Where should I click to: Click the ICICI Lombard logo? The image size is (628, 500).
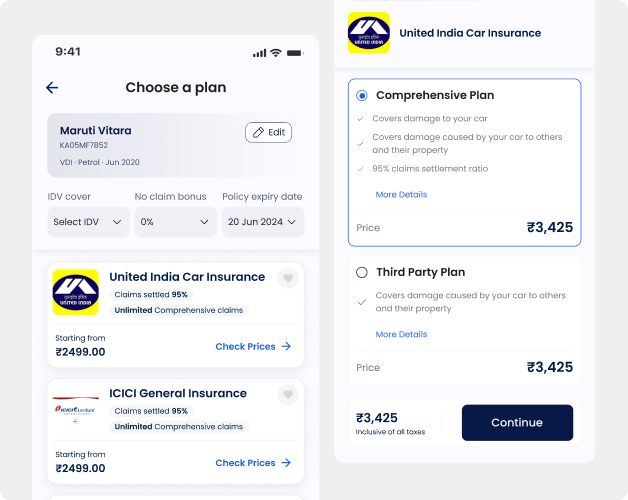76,409
